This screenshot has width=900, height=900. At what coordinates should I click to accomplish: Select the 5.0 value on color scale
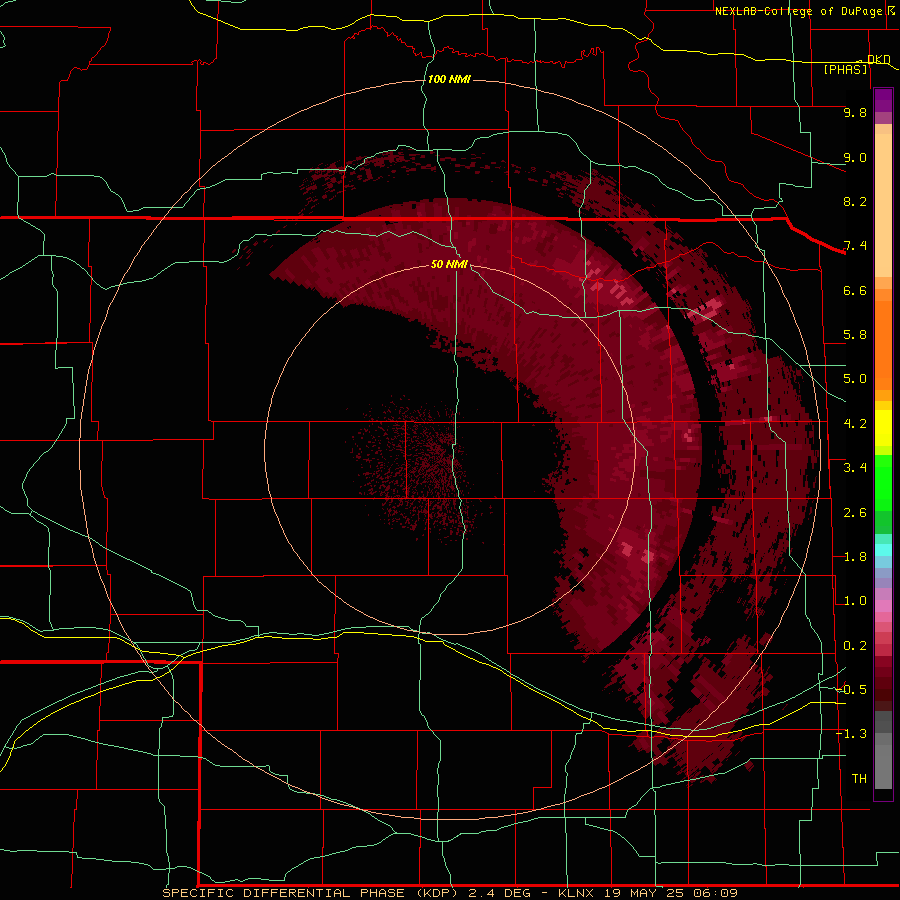coord(855,379)
